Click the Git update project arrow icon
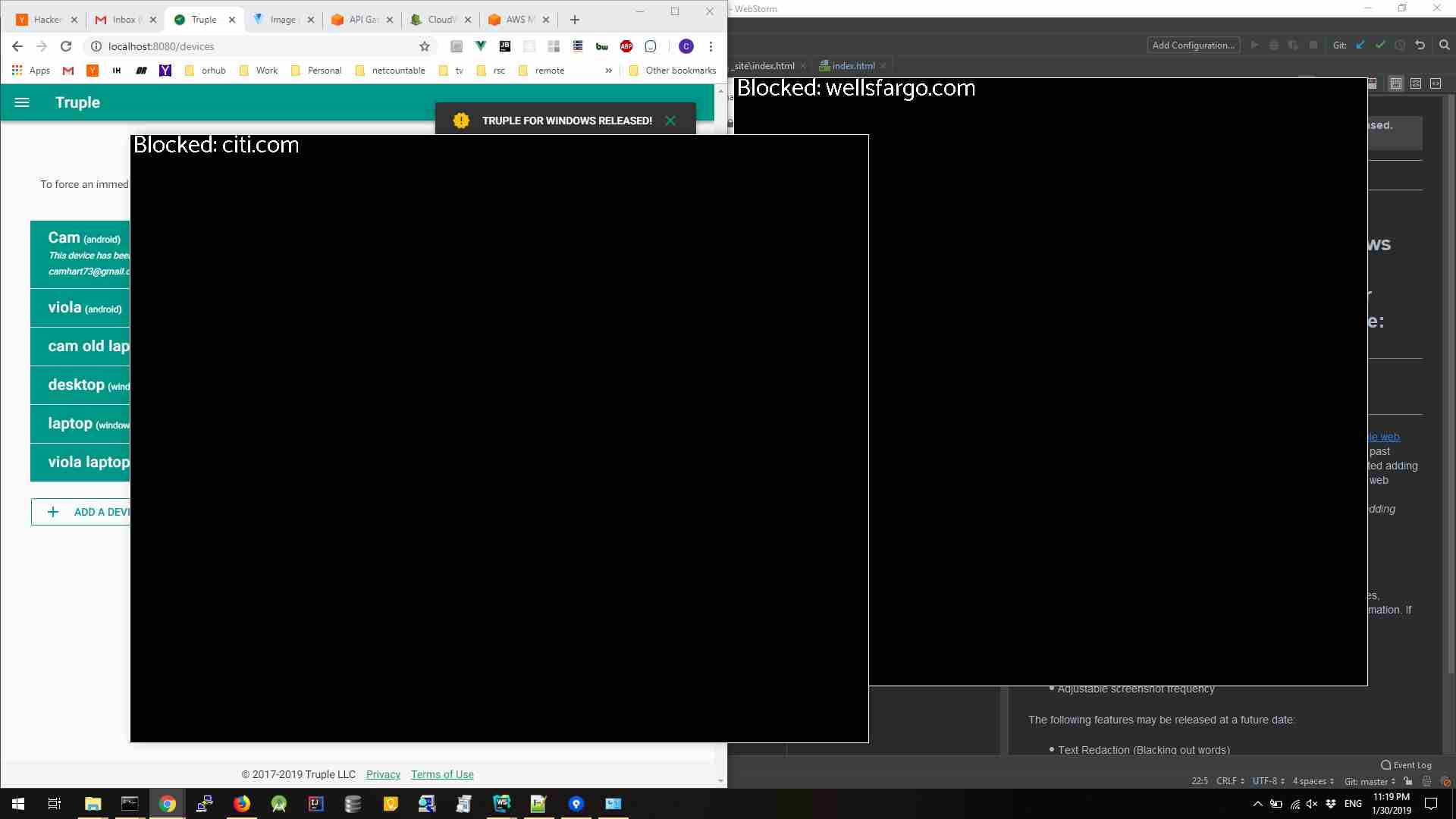Image resolution: width=1456 pixels, height=819 pixels. 1360,45
